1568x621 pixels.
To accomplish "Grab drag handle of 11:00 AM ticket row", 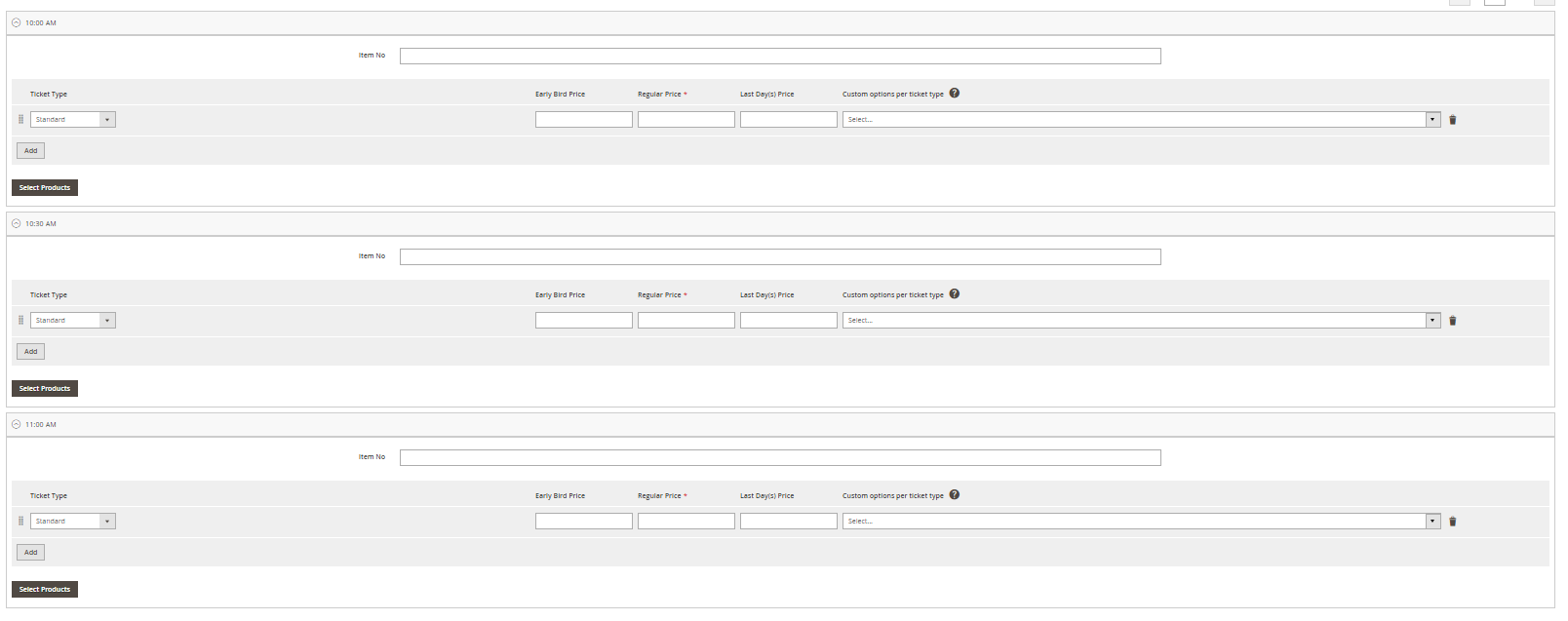I will click(20, 522).
